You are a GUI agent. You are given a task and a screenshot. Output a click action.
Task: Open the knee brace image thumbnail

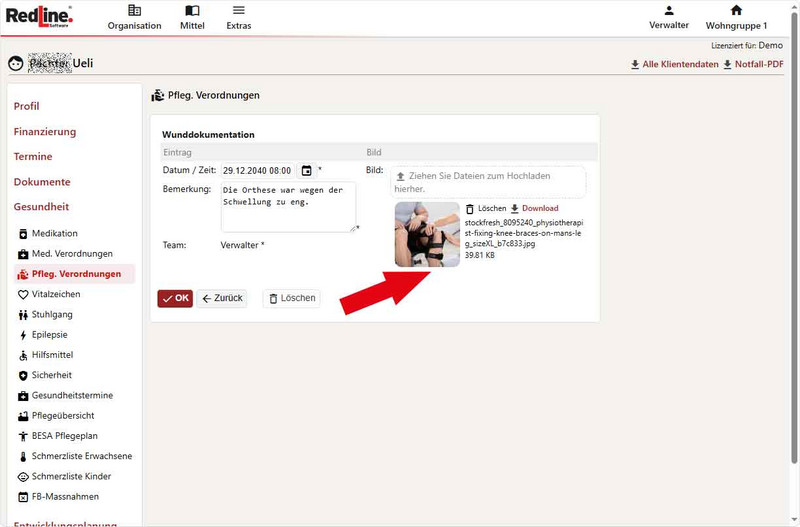[427, 234]
